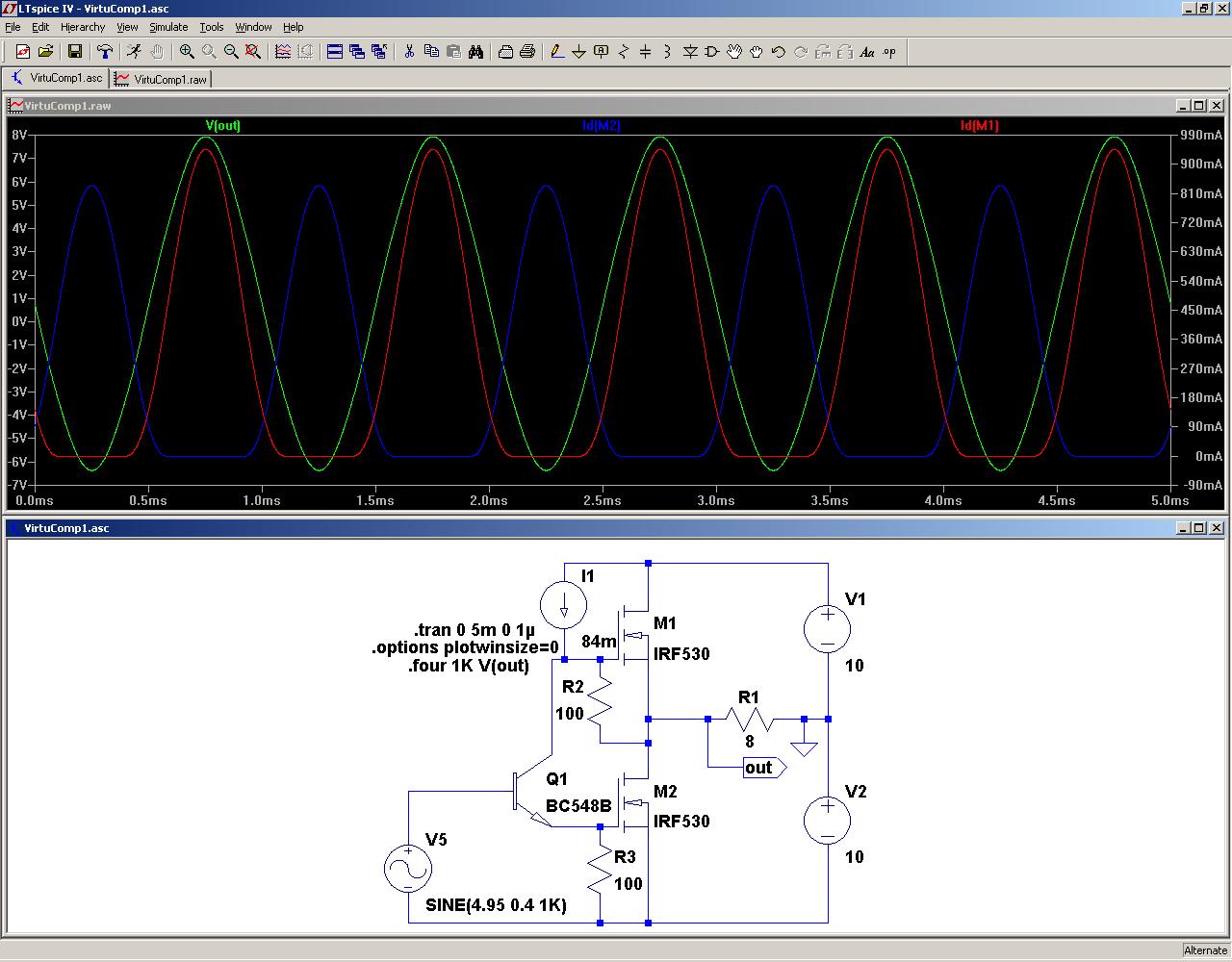
Task: Place a Ground symbol from the toolbar
Action: pyautogui.click(x=578, y=52)
